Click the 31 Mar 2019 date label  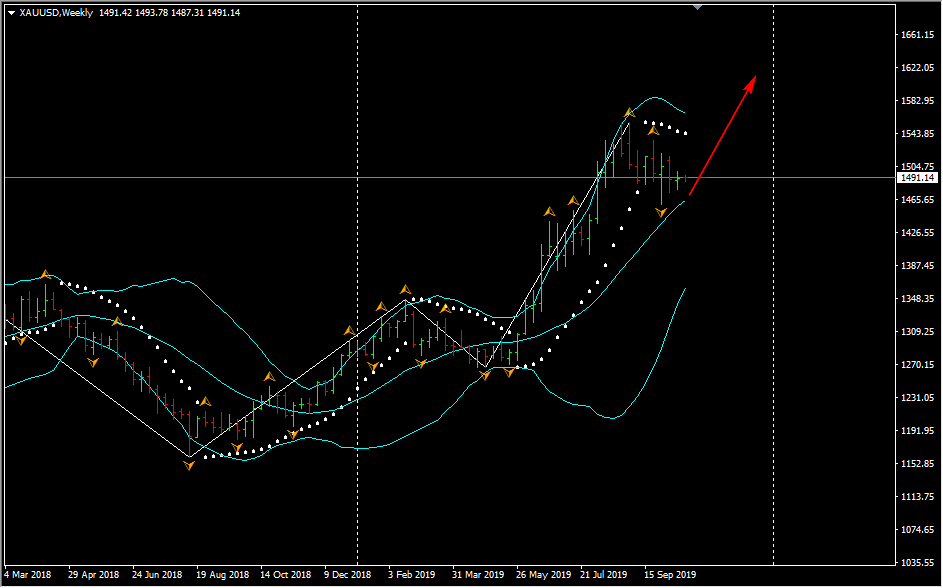coord(478,575)
